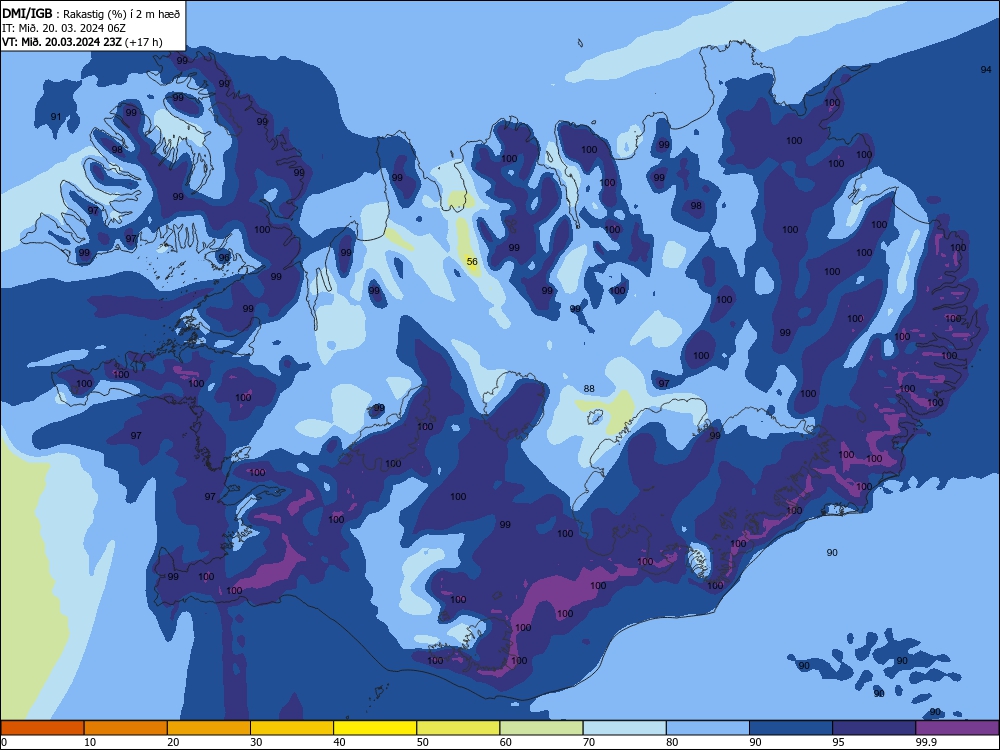Click the legend tick label '40'
Screen dimensions: 1000x750
[340, 742]
